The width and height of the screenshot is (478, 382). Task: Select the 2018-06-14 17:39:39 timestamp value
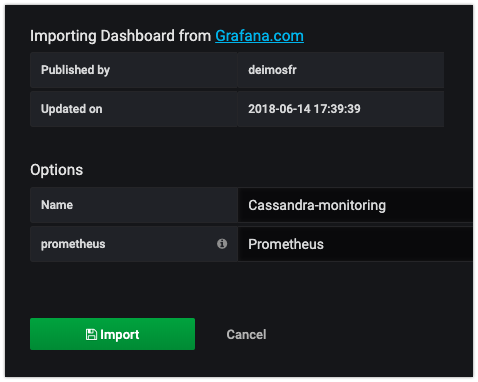(304, 109)
